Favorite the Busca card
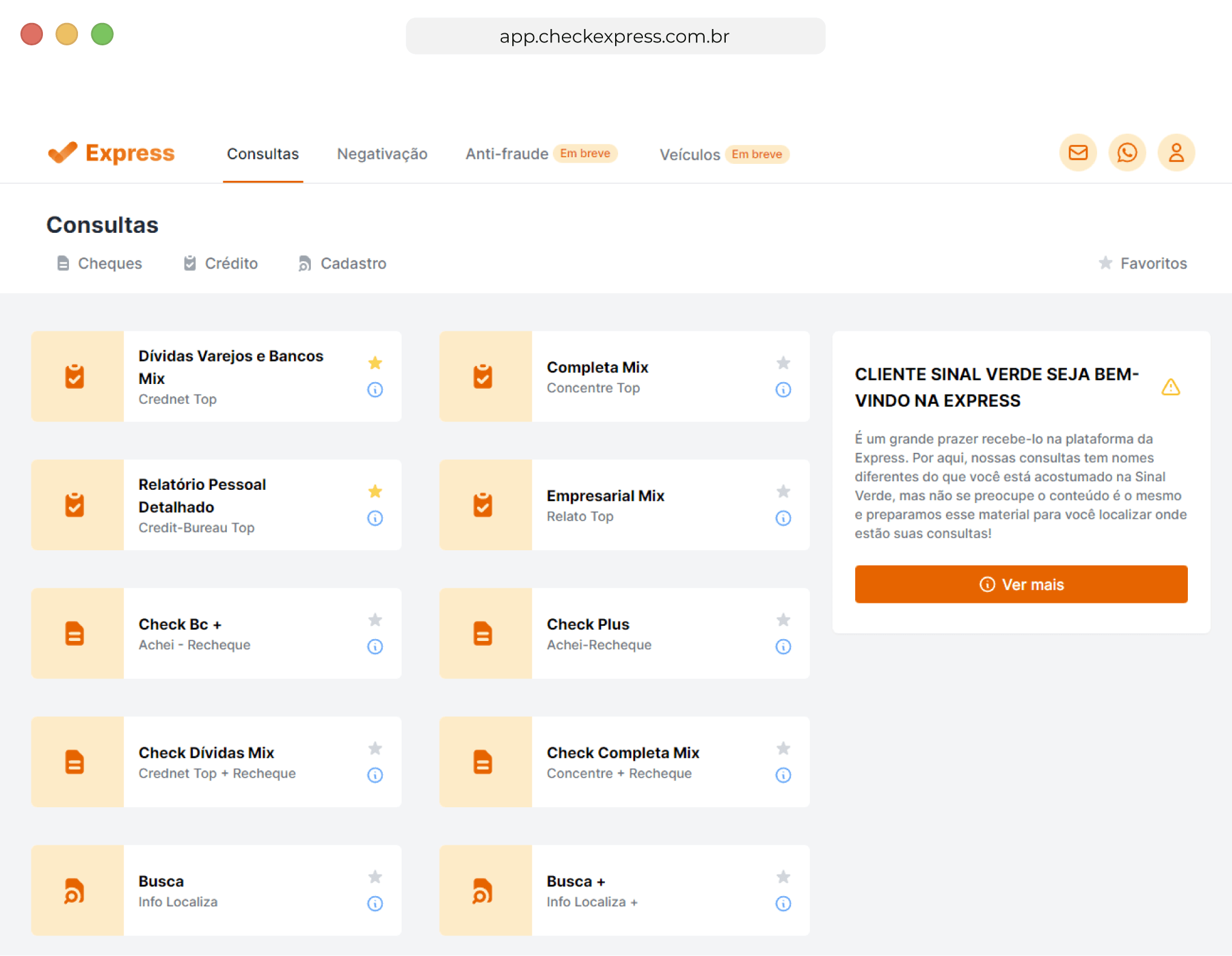 click(x=375, y=877)
